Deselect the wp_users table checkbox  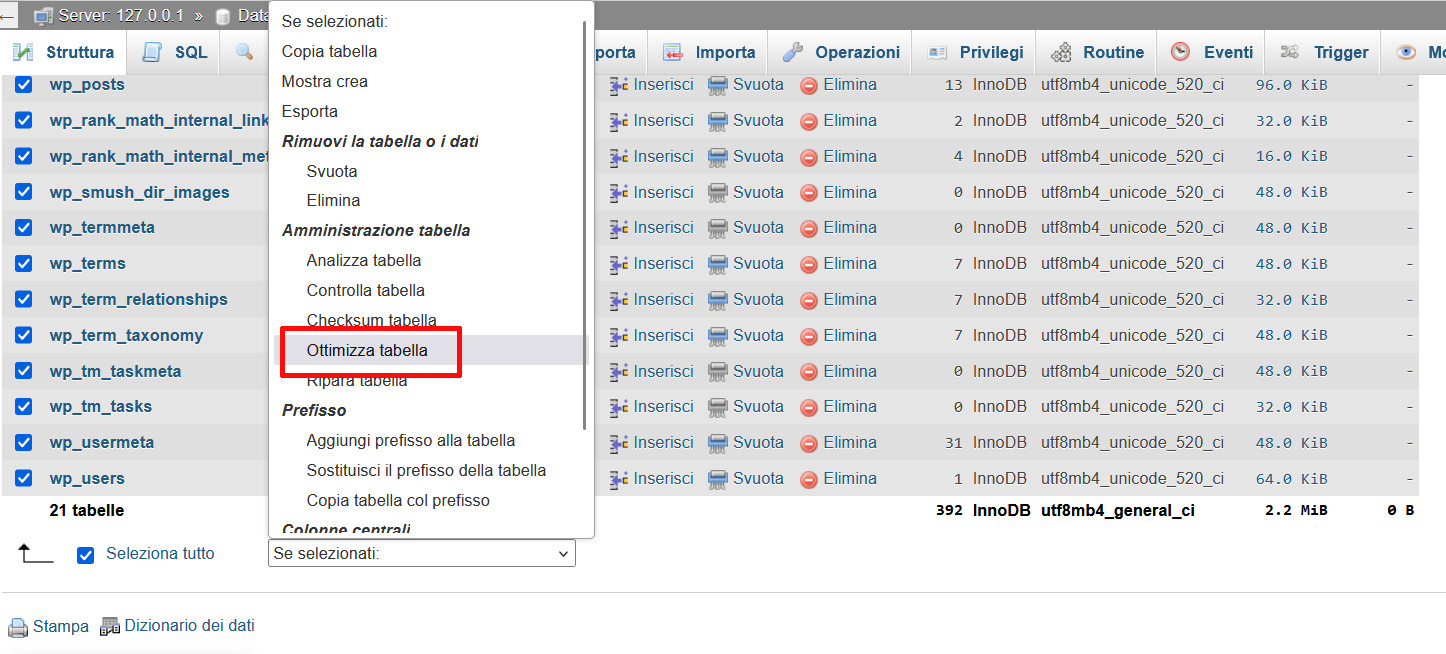[22, 478]
